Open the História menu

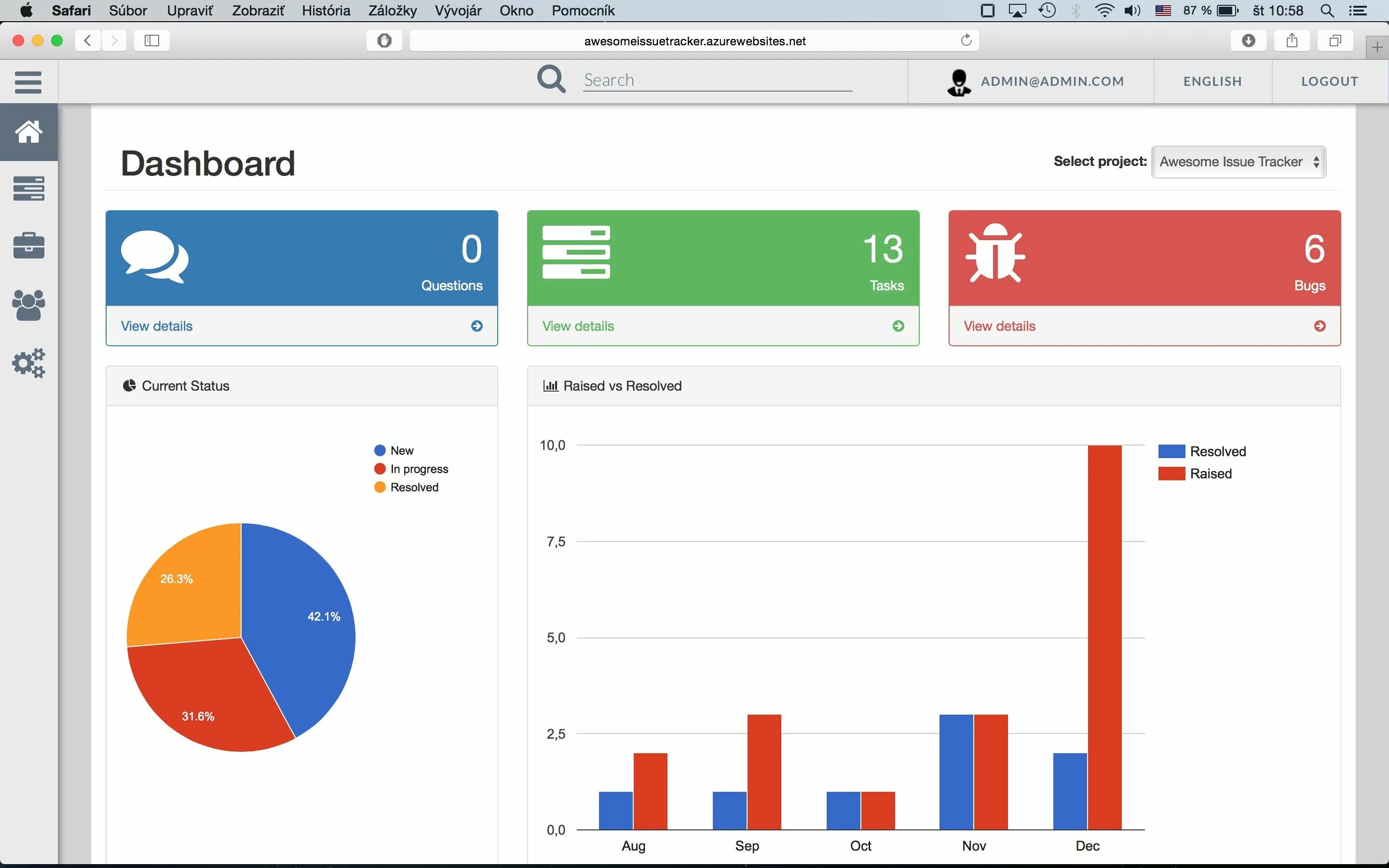point(326,10)
